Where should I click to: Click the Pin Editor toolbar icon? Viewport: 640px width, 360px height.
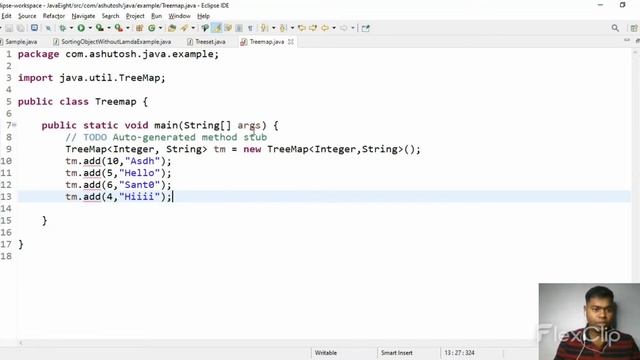(365, 28)
